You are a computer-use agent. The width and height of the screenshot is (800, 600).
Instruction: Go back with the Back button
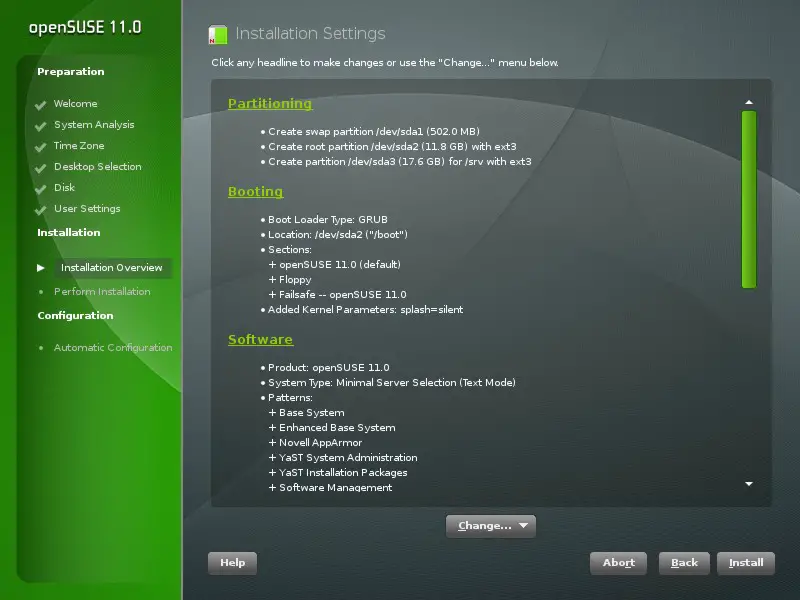point(684,563)
